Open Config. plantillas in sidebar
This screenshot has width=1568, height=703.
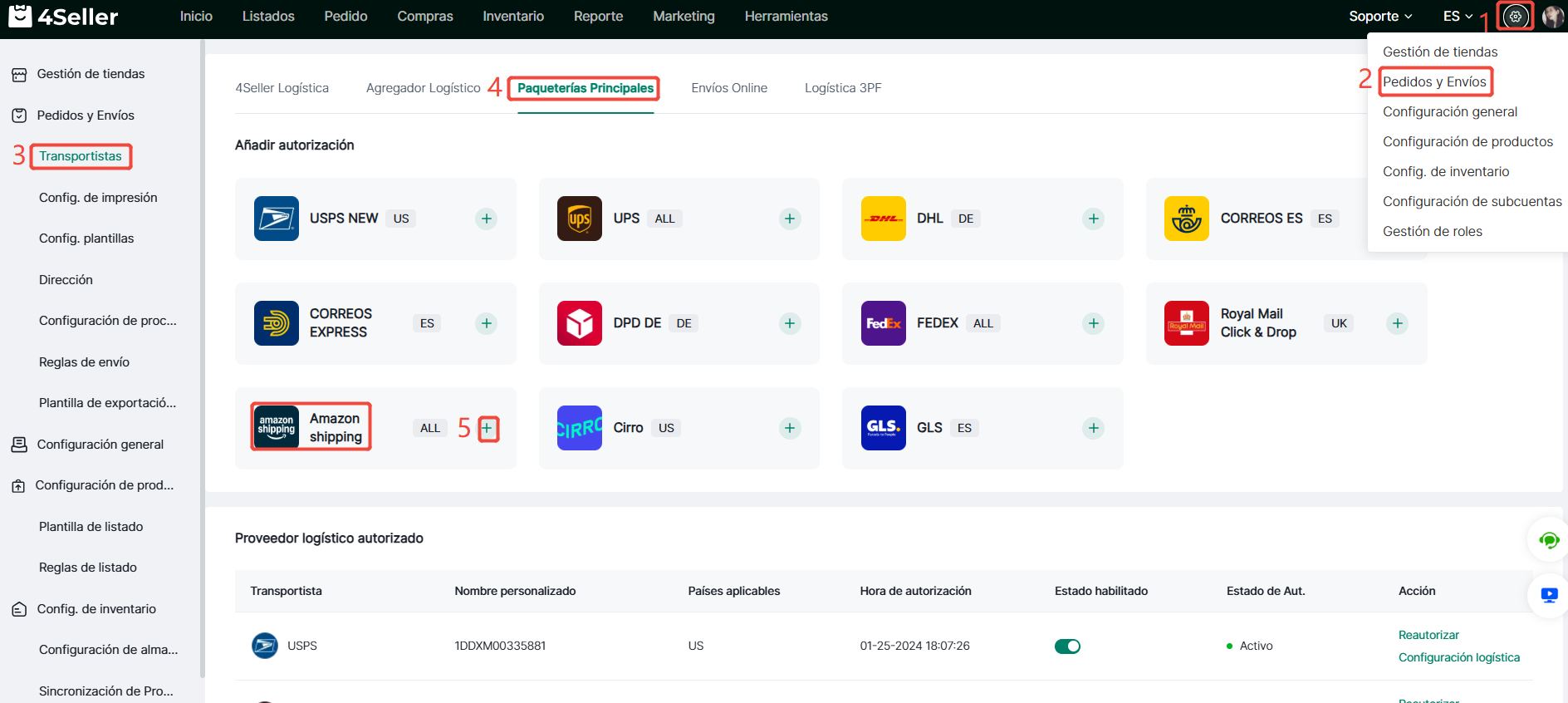(86, 238)
